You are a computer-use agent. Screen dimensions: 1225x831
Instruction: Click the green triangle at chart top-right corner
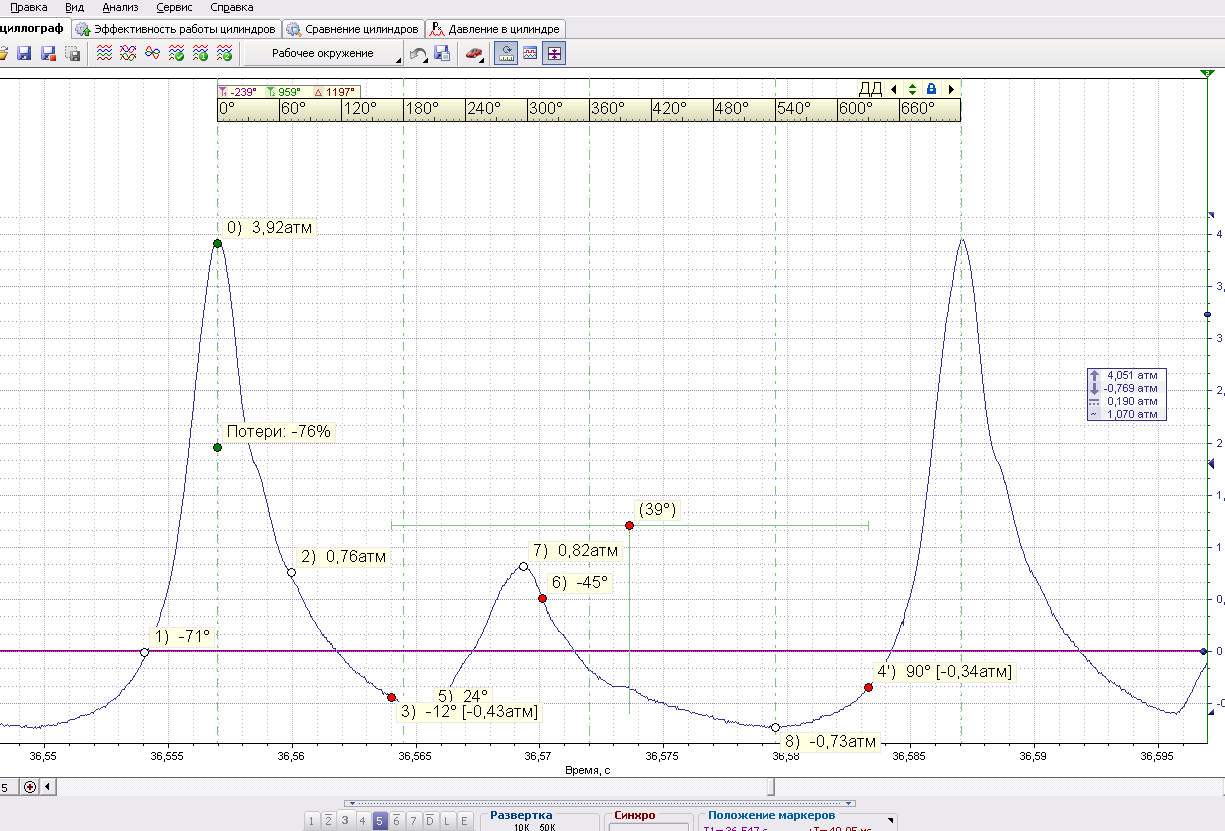click(x=1205, y=74)
